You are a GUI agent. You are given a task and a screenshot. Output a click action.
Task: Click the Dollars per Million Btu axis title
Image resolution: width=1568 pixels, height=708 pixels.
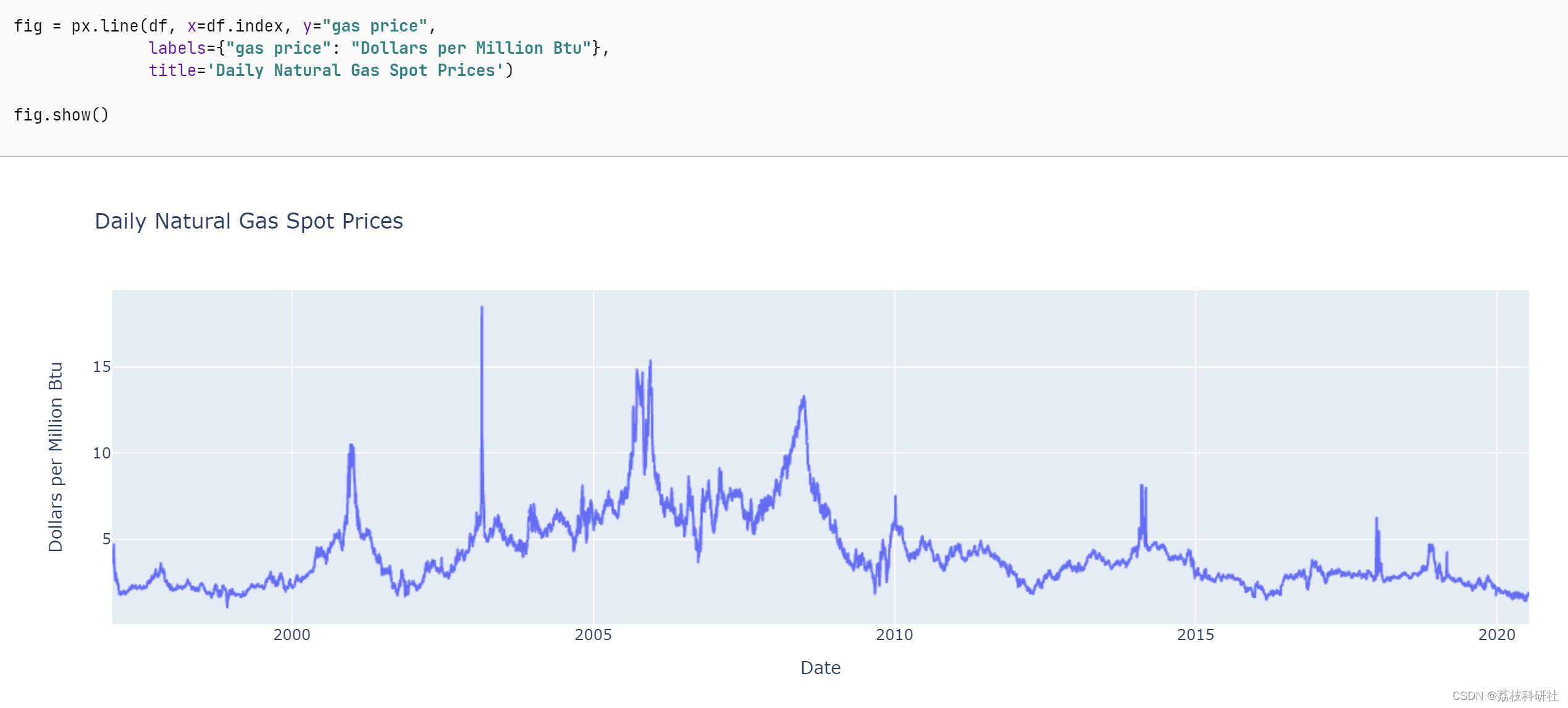56,457
